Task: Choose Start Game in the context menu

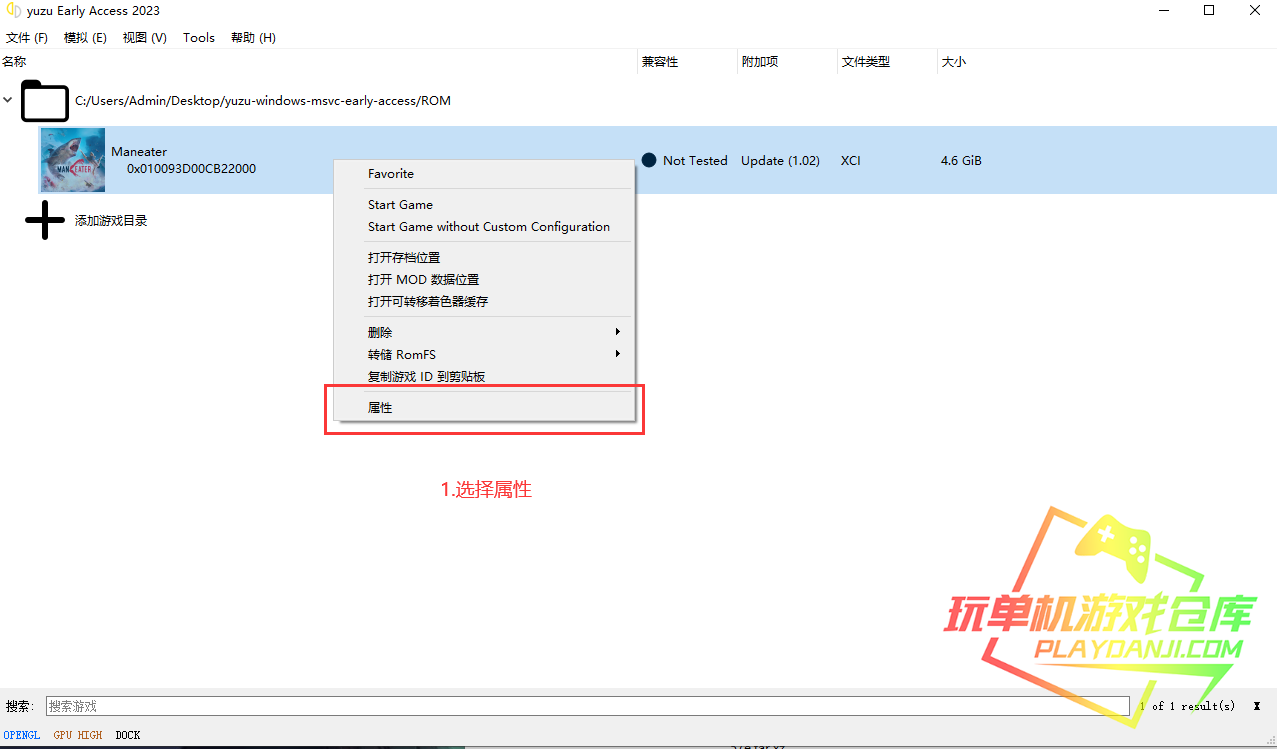Action: (x=400, y=204)
